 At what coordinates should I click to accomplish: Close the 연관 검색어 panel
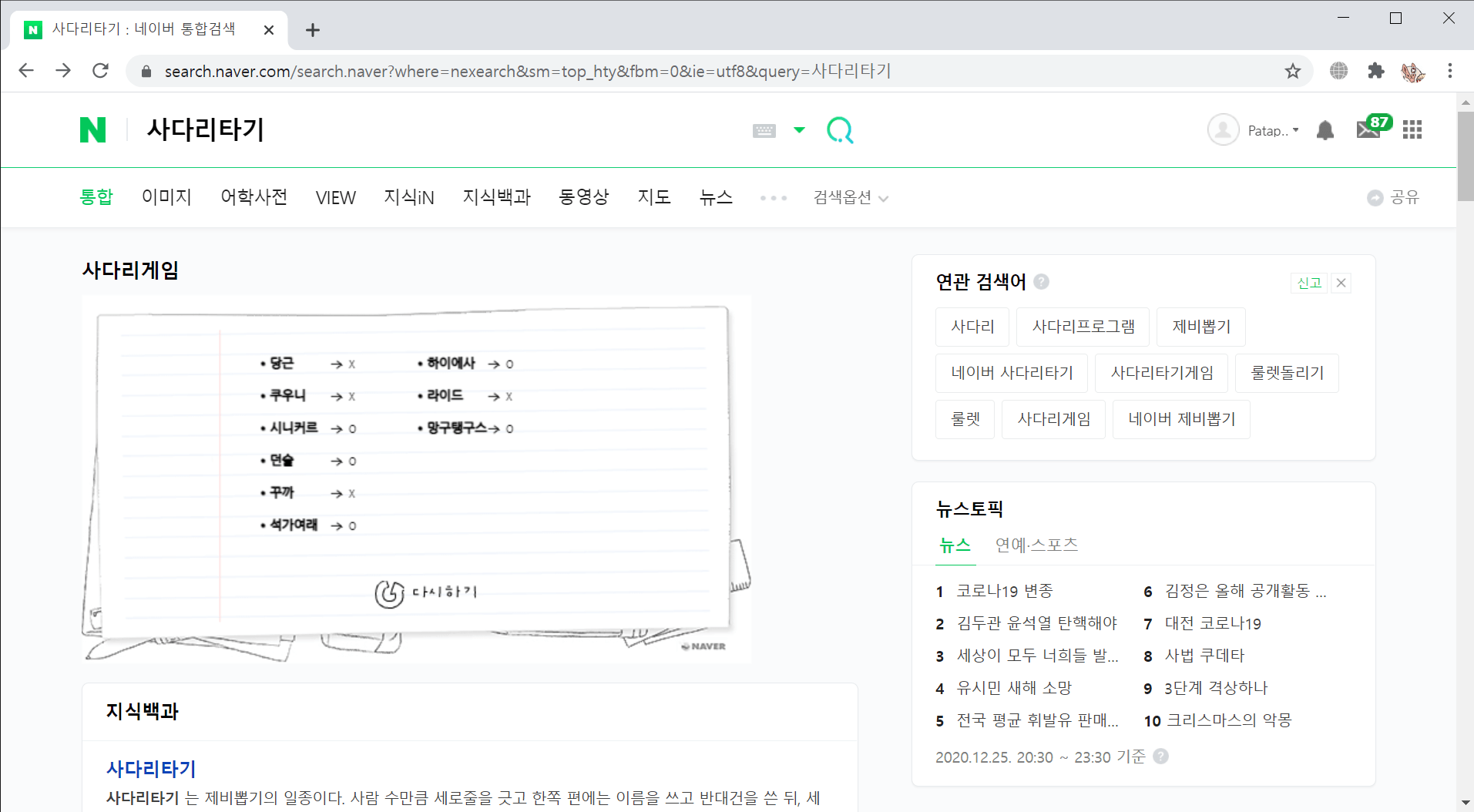(x=1341, y=283)
